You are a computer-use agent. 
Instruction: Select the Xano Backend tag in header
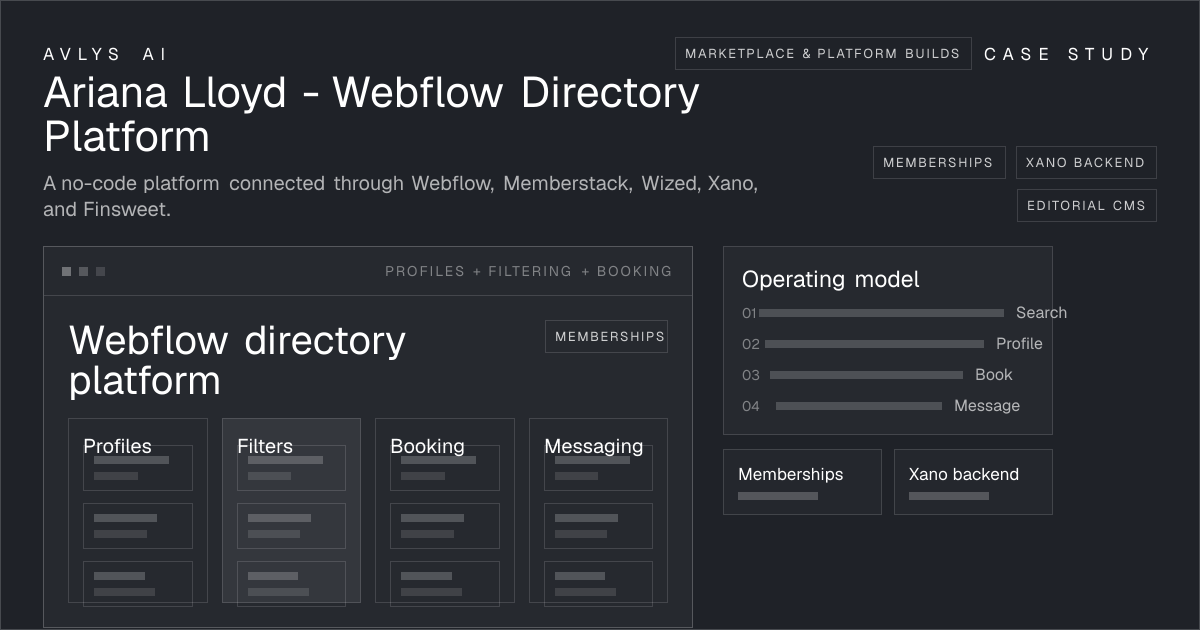click(1086, 162)
